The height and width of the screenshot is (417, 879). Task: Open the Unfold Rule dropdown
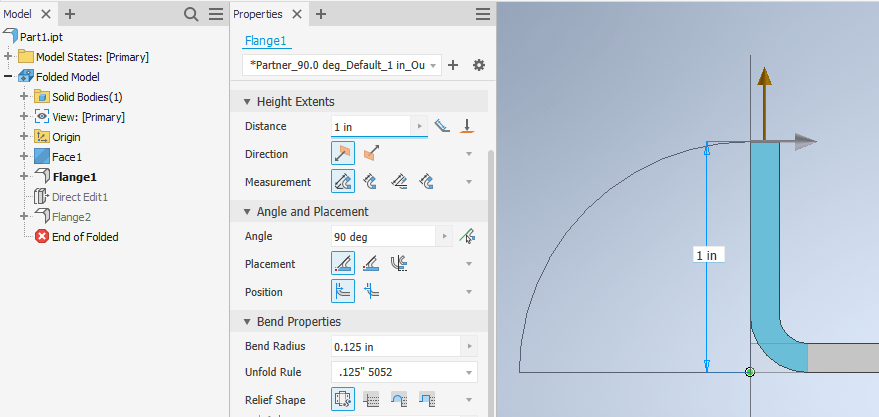click(404, 372)
